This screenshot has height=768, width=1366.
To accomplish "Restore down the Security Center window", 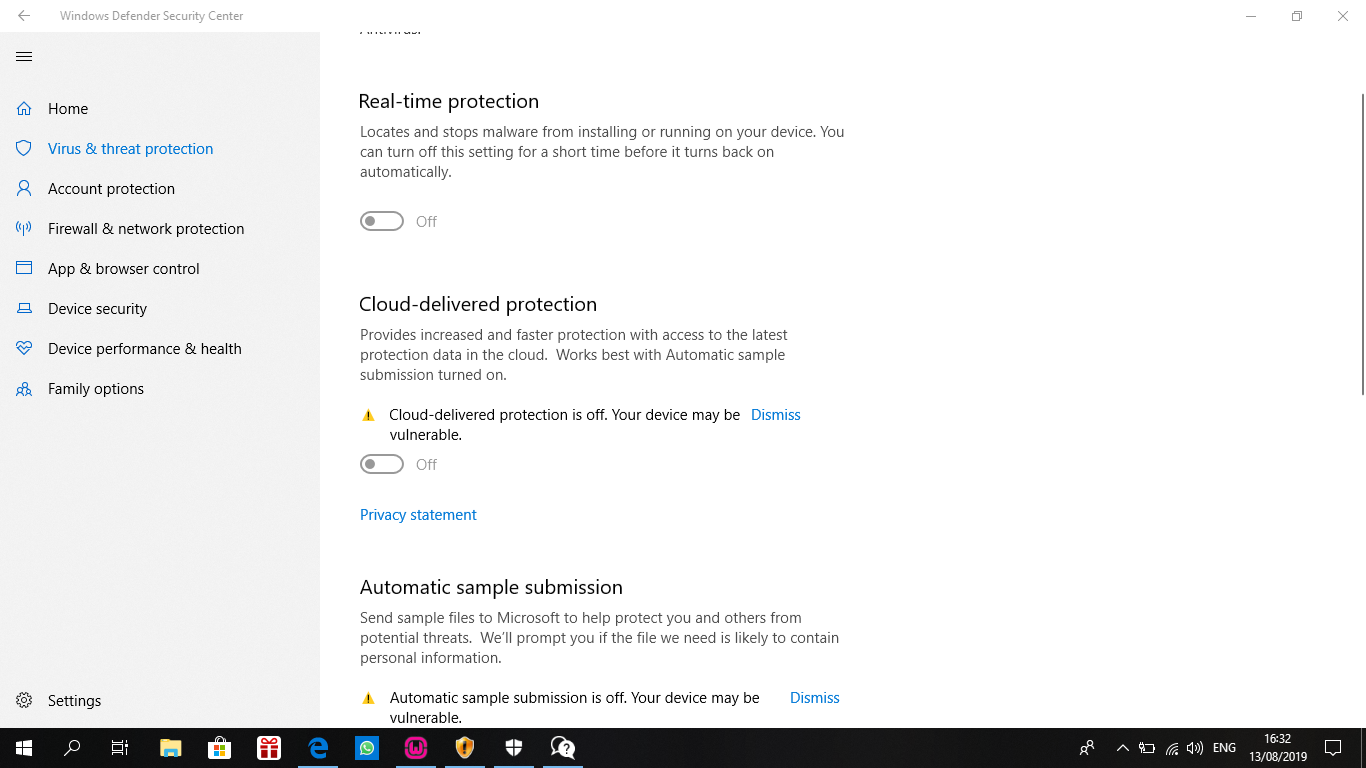I will click(x=1297, y=16).
